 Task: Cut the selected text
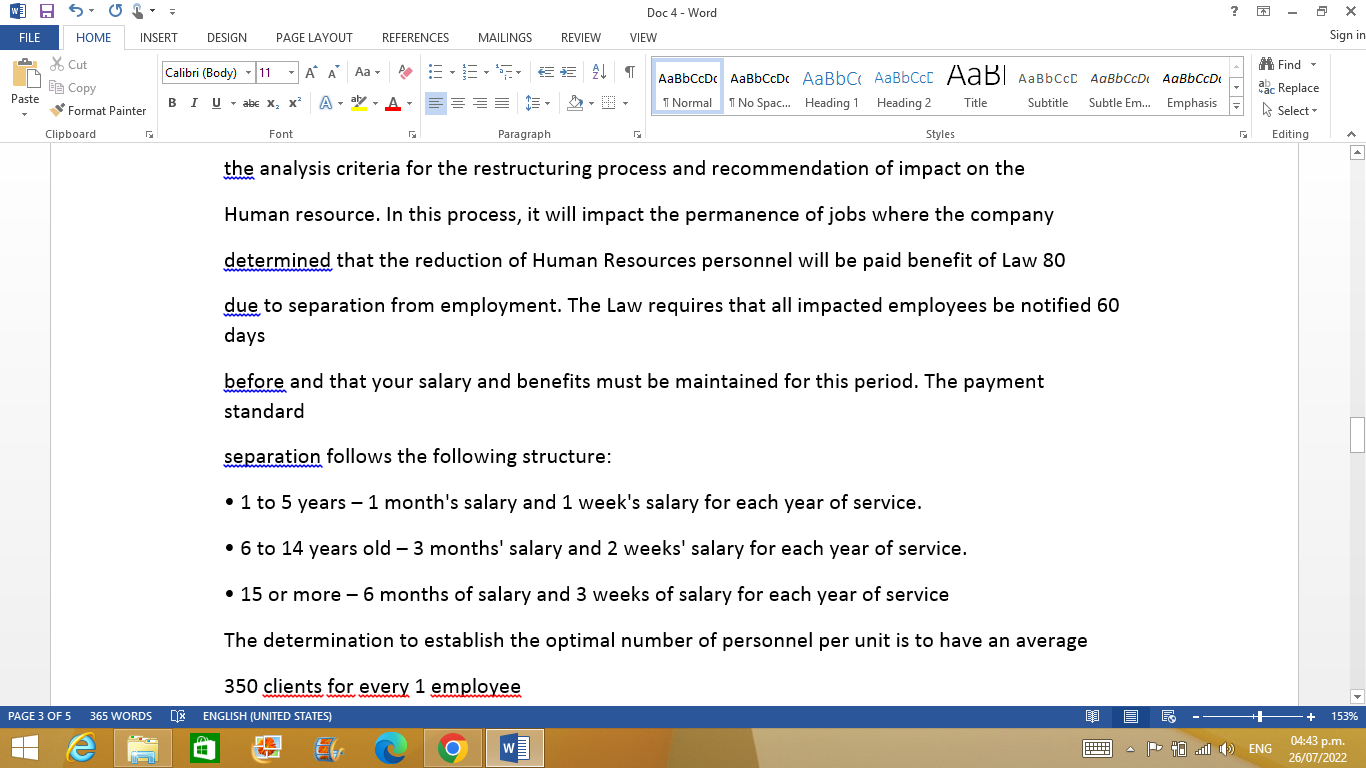tap(69, 64)
